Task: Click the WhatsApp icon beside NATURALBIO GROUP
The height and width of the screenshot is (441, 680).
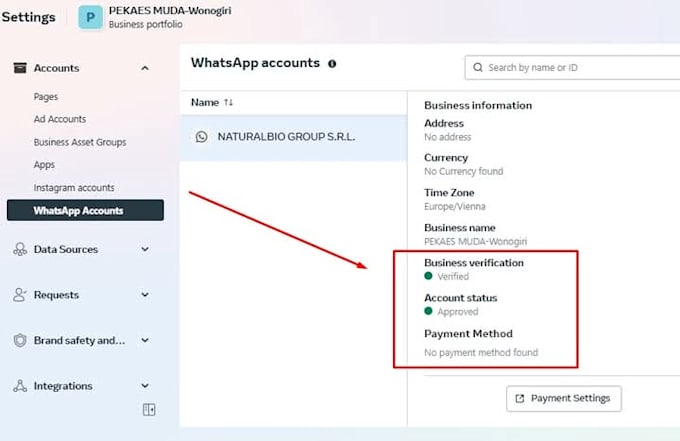Action: (x=201, y=136)
